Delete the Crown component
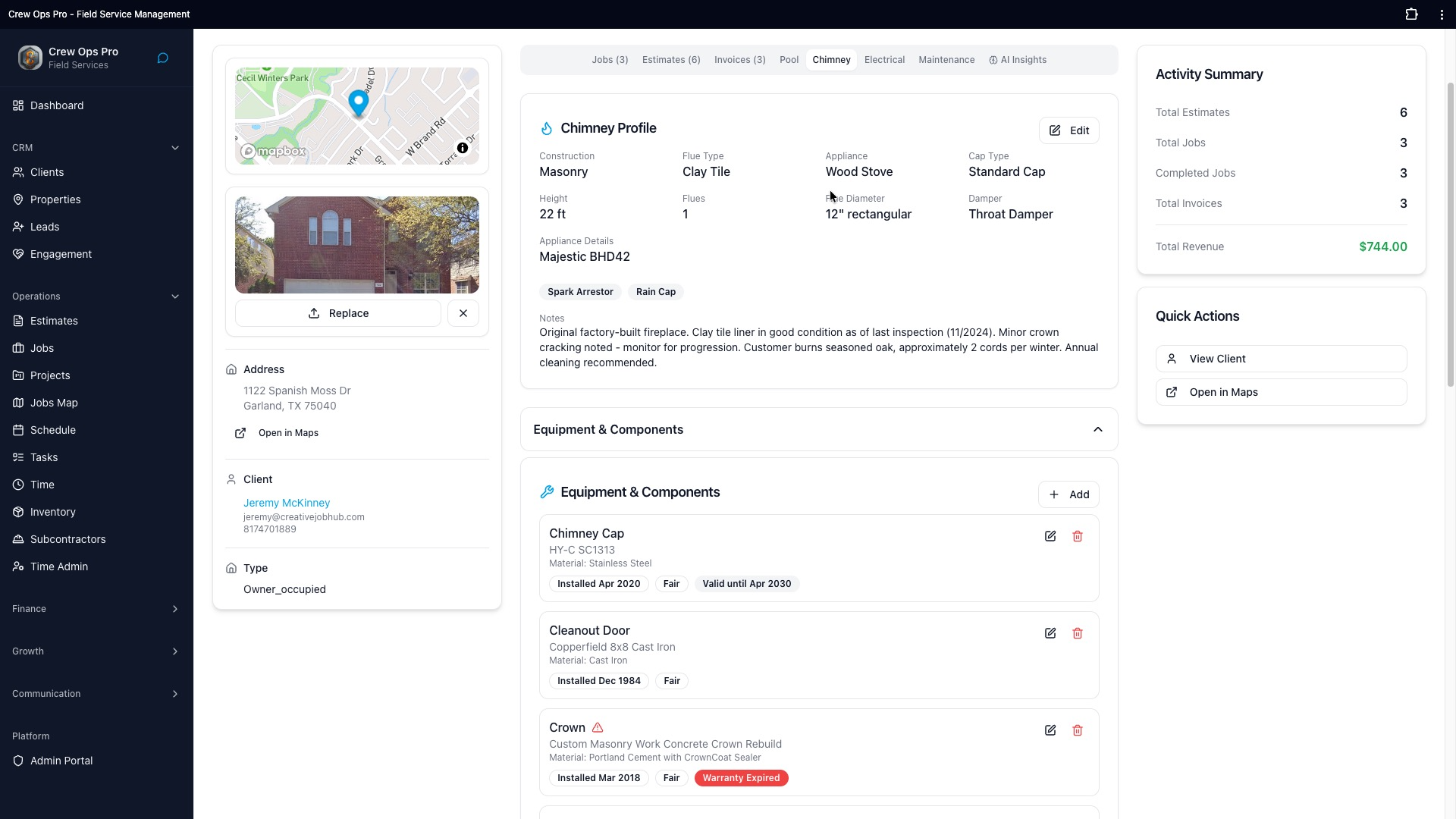Screen dimensions: 1456x819 [x=1078, y=730]
